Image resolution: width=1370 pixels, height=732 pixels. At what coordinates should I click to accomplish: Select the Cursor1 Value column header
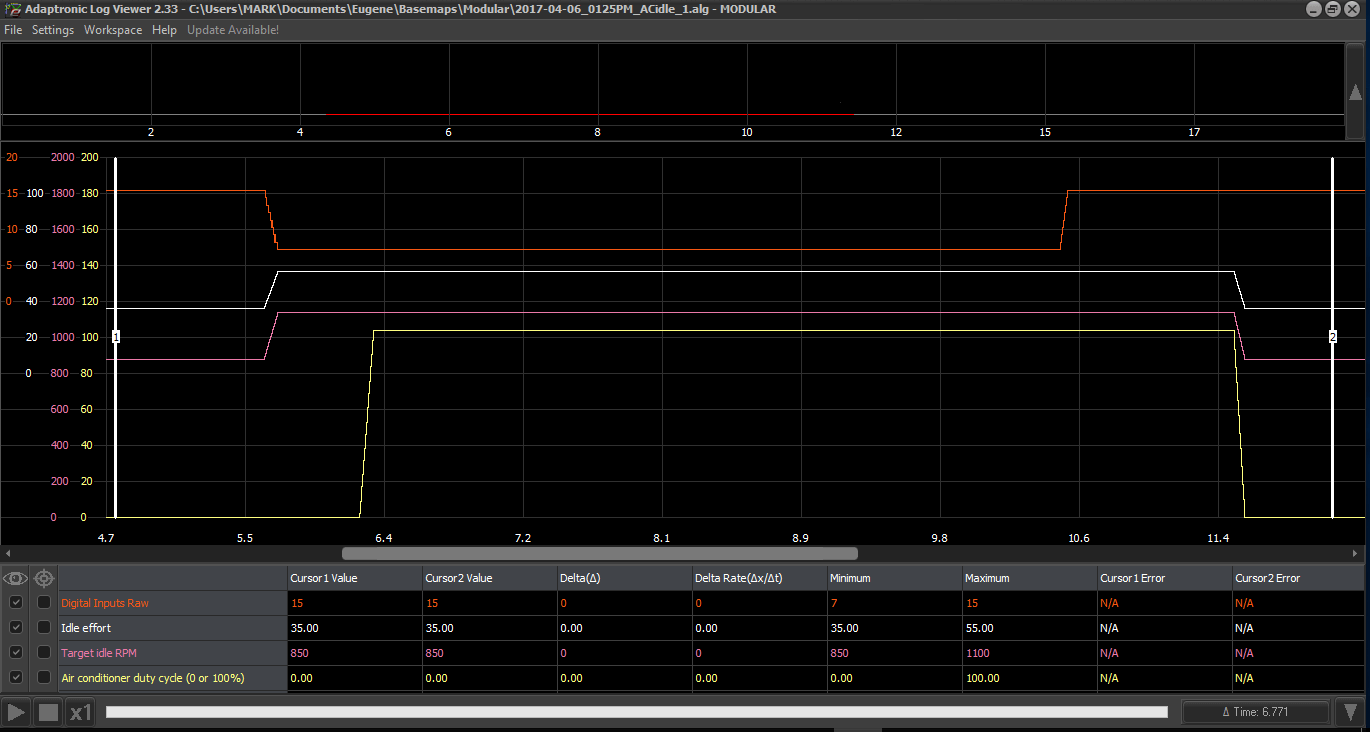tap(354, 578)
